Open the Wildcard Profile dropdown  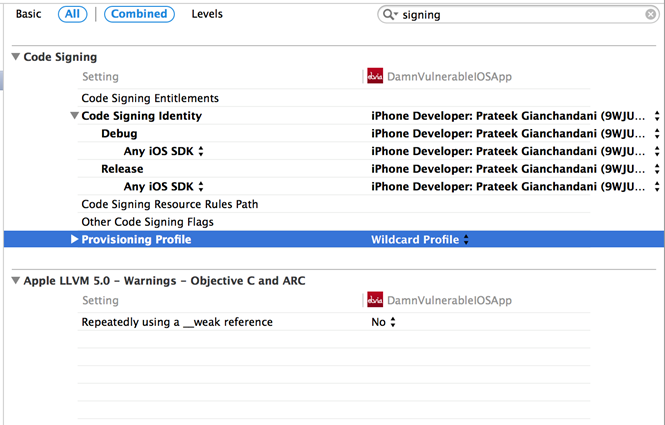tap(420, 240)
